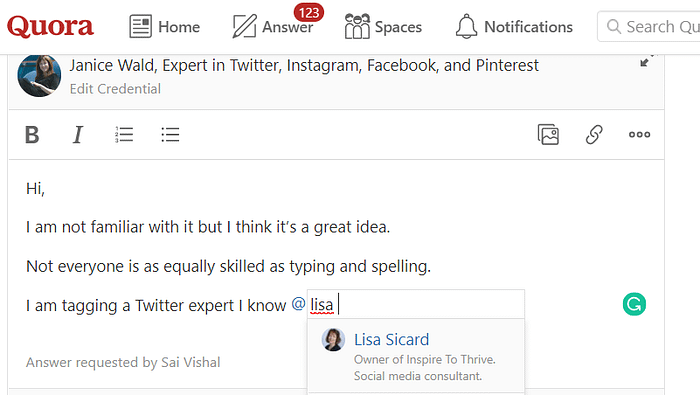700x395 pixels.
Task: Click the 'Hi,' line in the answer
Action: [35, 189]
